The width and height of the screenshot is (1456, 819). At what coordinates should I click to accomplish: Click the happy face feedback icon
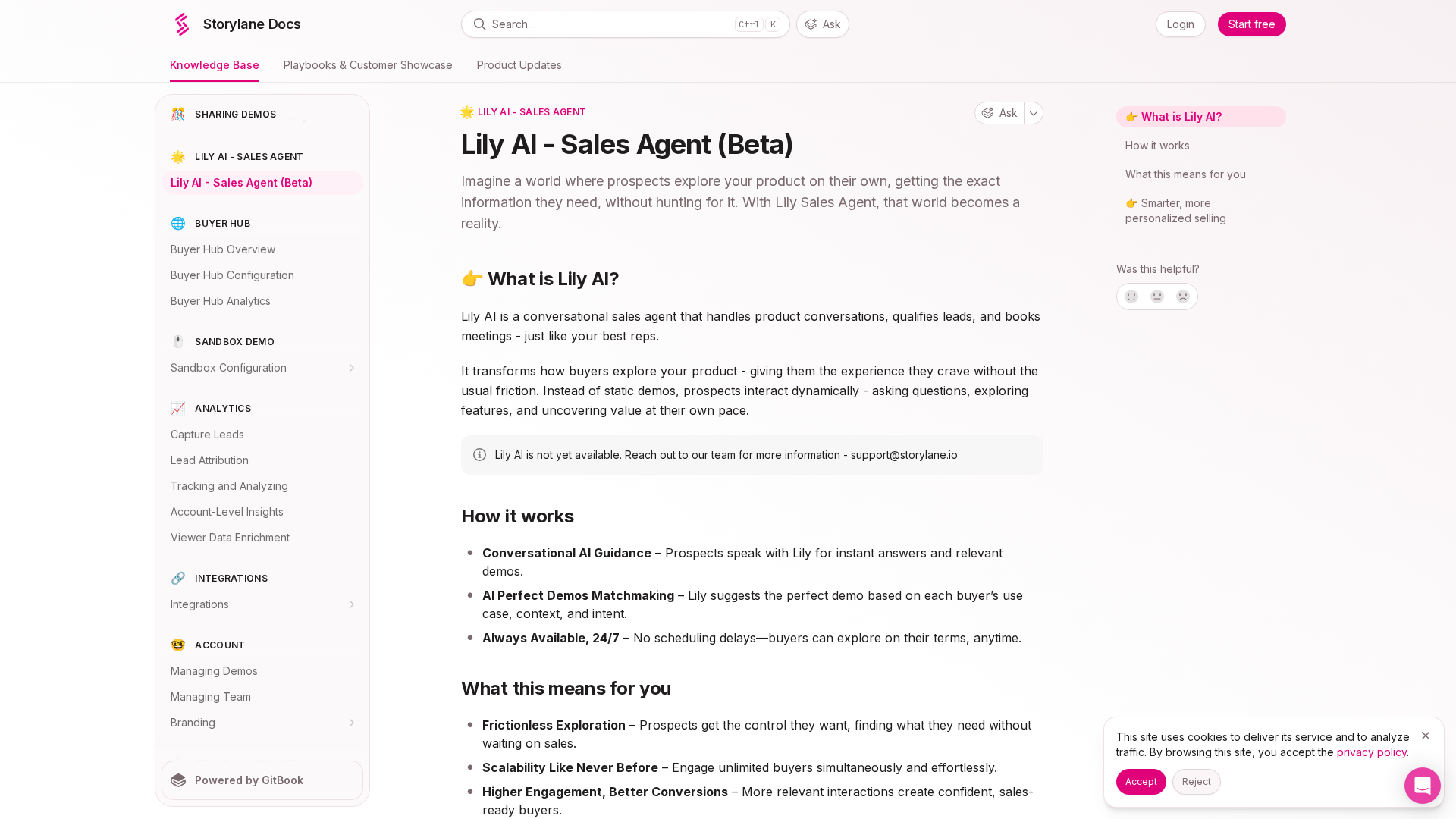tap(1131, 297)
